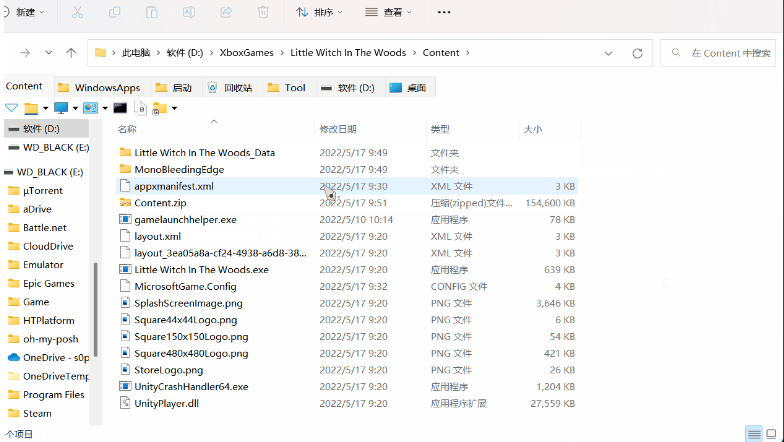Switch to the Tool tab
The width and height of the screenshot is (784, 442).
coord(286,88)
